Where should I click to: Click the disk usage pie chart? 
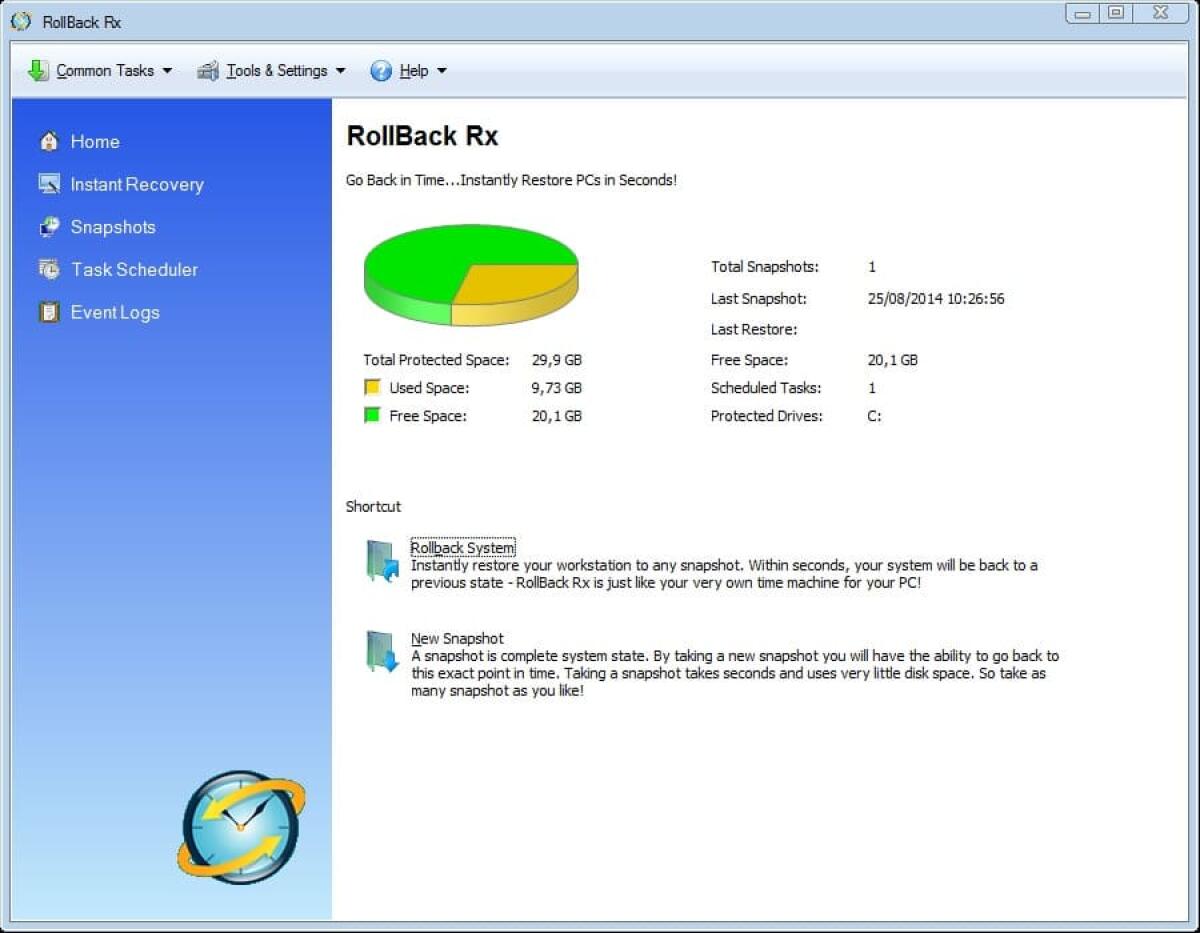(x=471, y=272)
